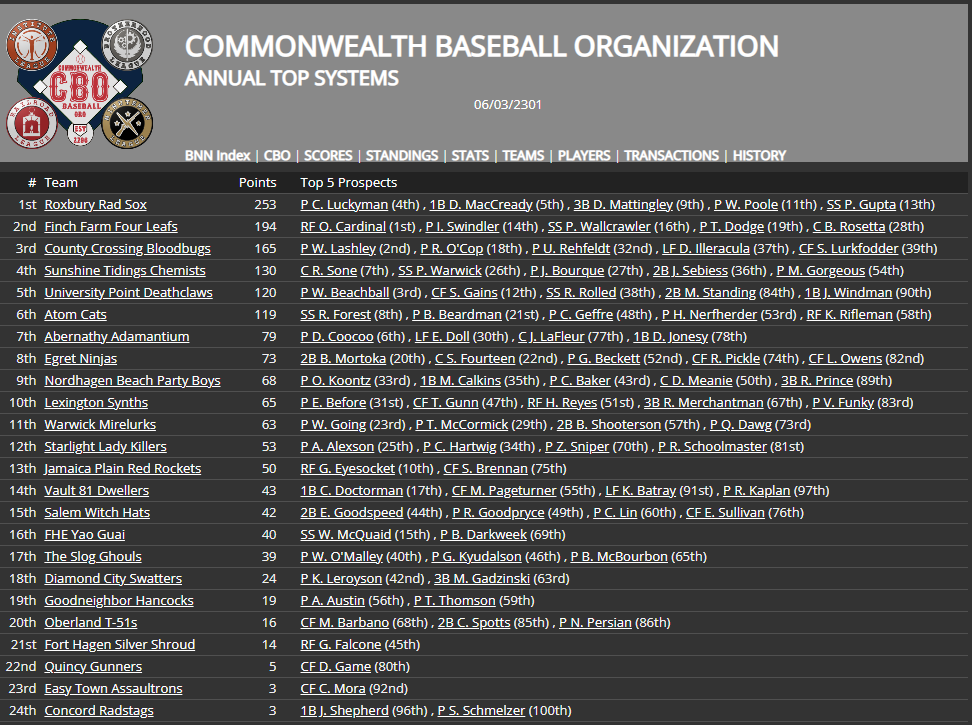Viewport: 972px width, 725px height.
Task: Click the Points column header
Action: click(257, 182)
